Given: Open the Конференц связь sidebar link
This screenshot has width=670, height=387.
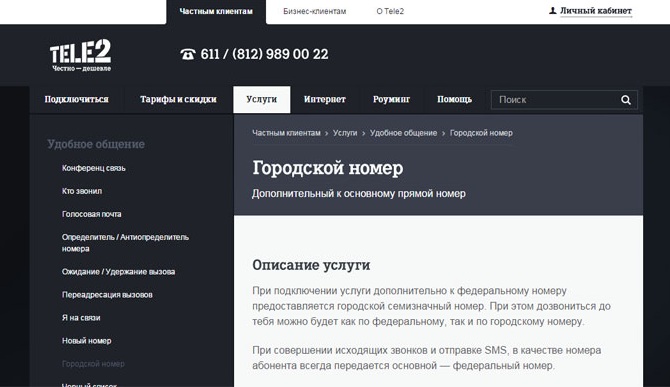Looking at the screenshot, I should [94, 168].
